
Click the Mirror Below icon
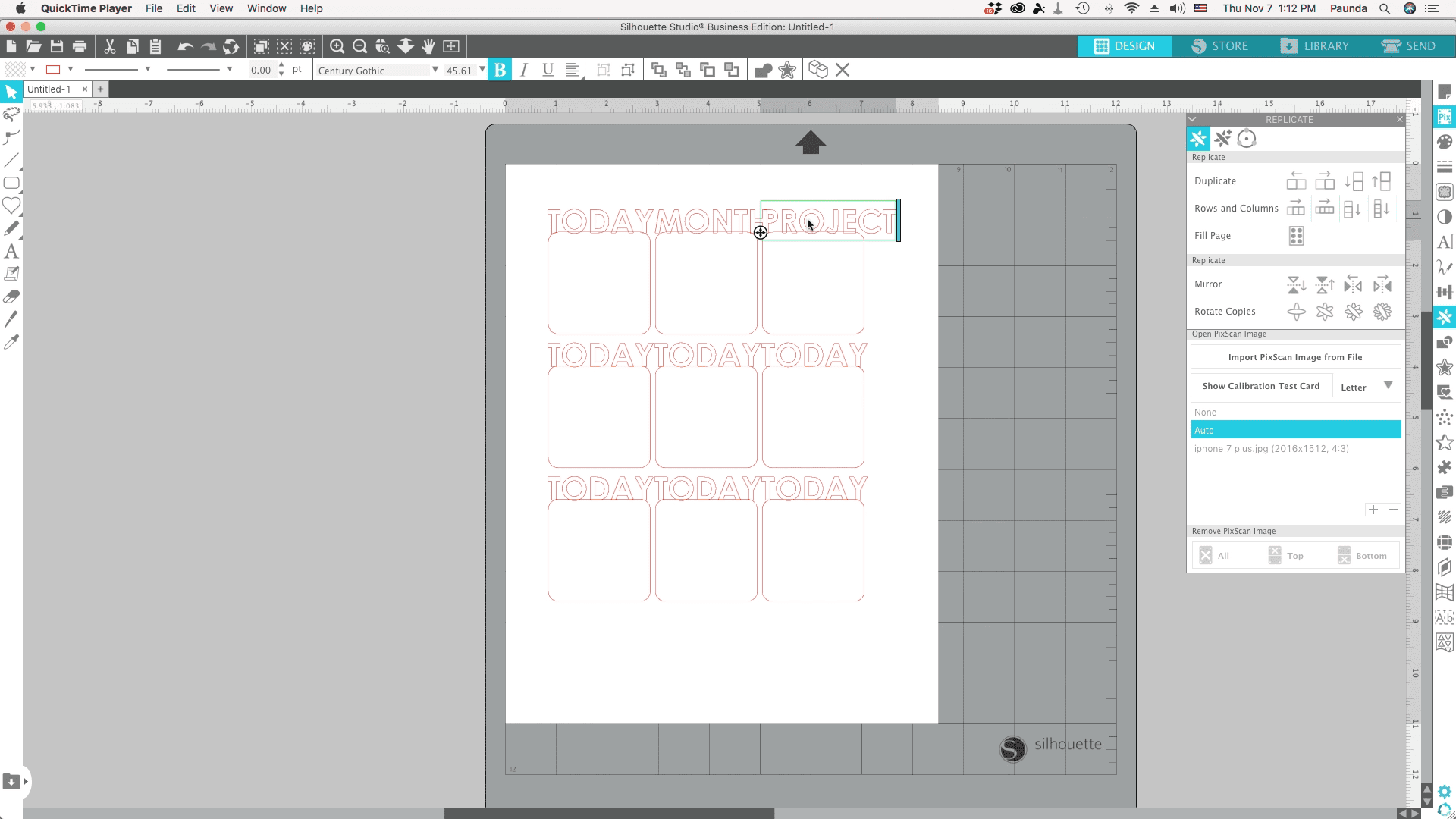coord(1295,284)
